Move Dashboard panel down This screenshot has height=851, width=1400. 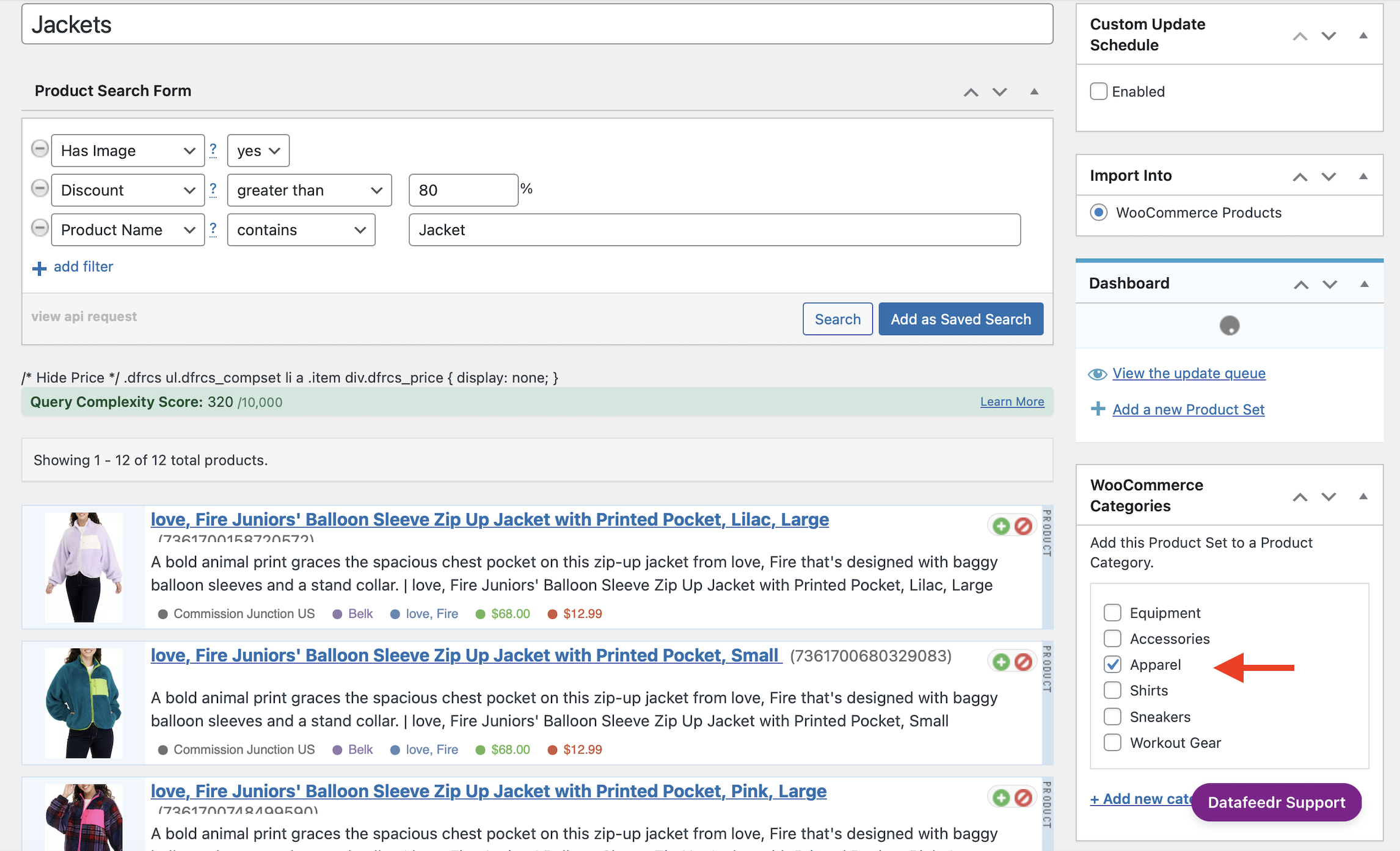tap(1330, 284)
